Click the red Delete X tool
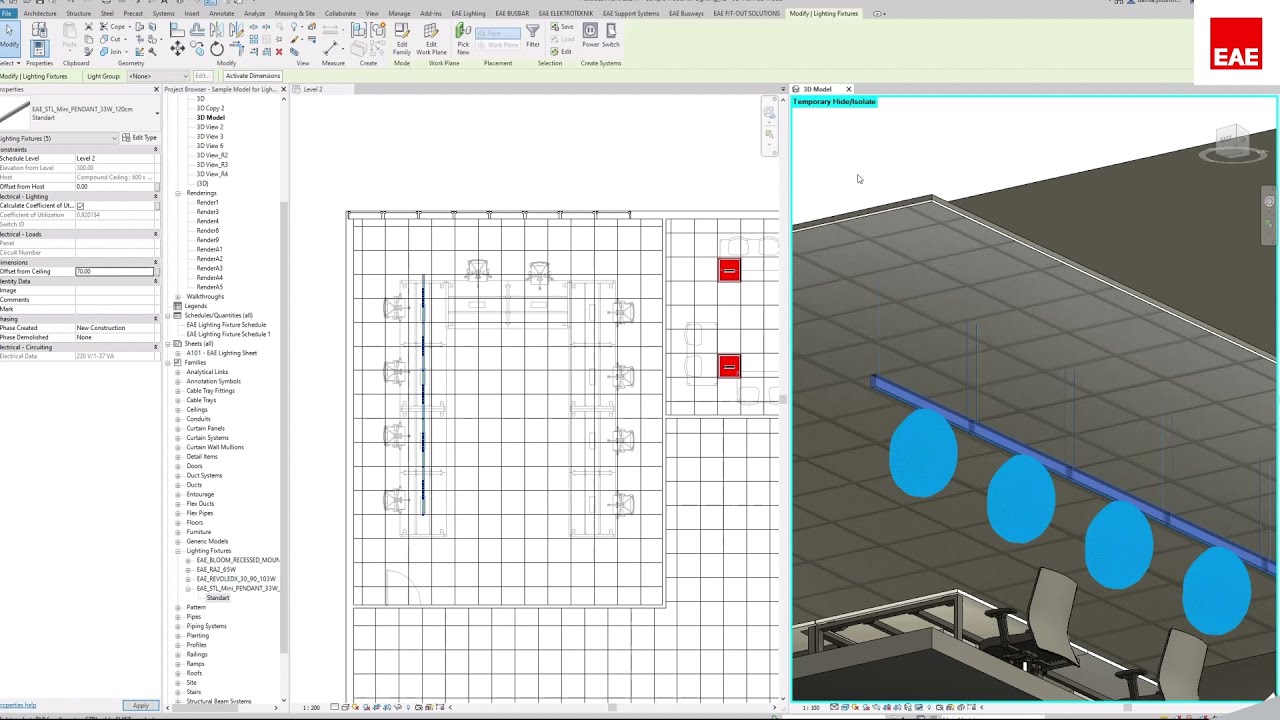 (278, 52)
